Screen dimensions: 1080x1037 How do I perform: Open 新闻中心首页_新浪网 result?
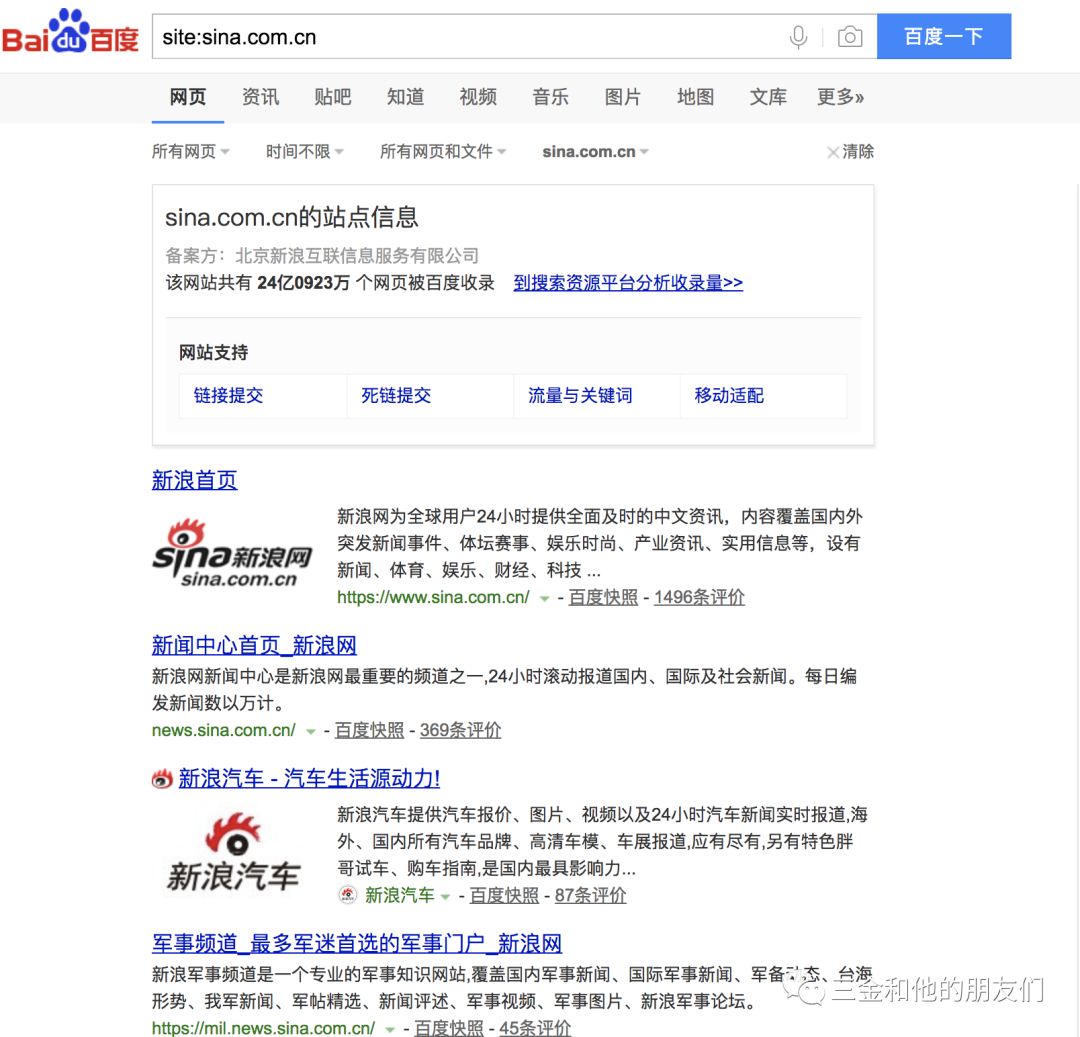point(254,645)
